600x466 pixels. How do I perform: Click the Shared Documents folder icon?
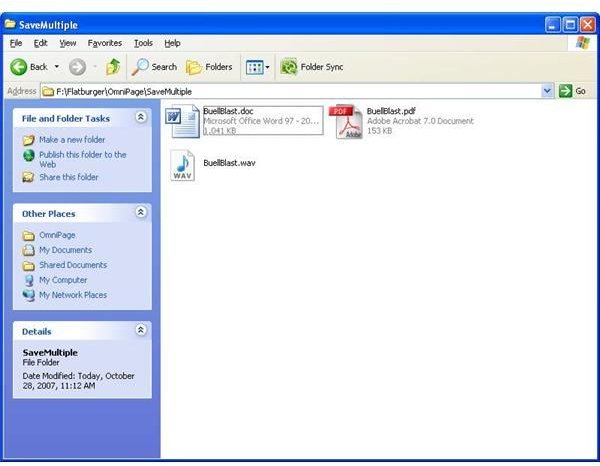tap(29, 265)
